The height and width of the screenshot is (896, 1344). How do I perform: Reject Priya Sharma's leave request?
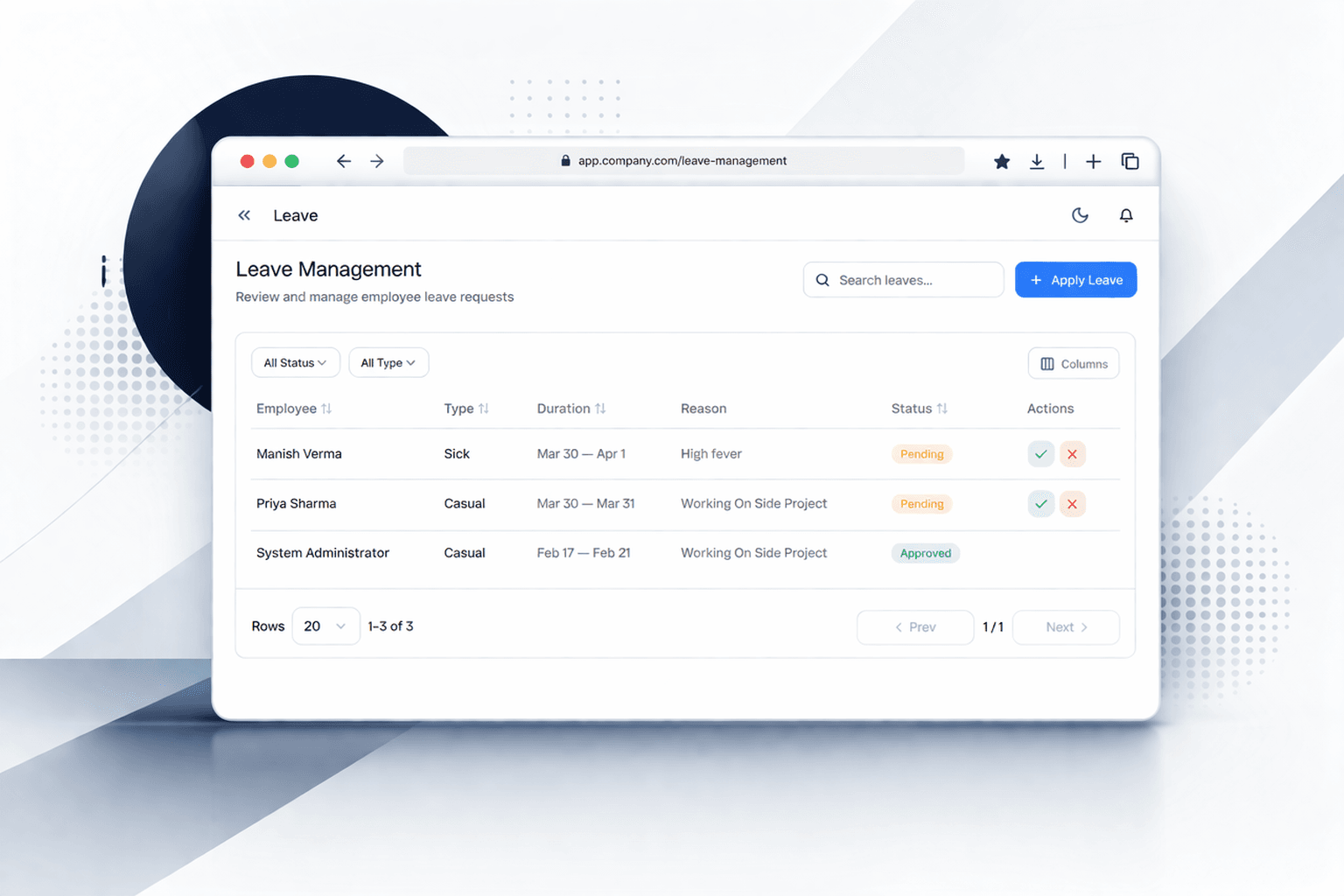pos(1072,504)
